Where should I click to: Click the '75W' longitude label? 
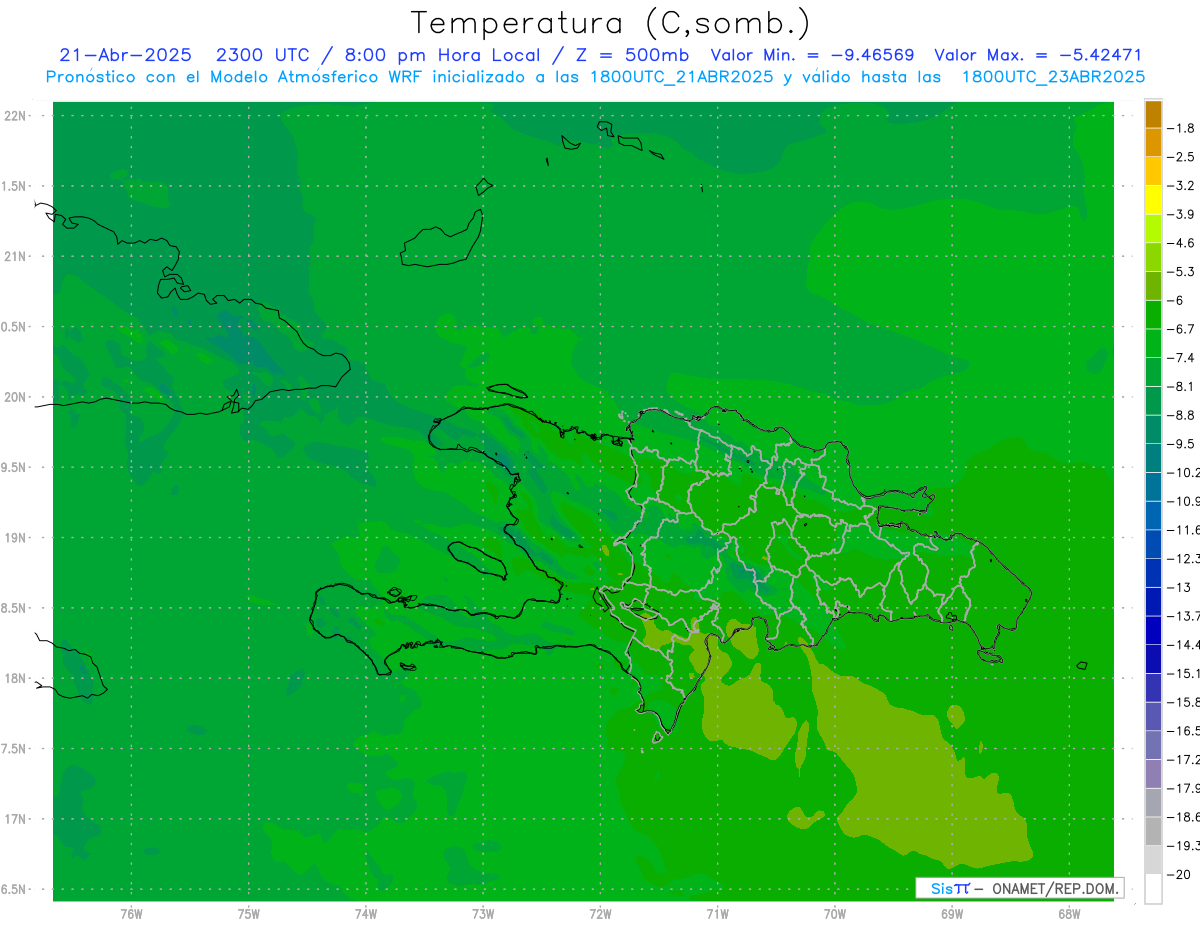point(249,913)
